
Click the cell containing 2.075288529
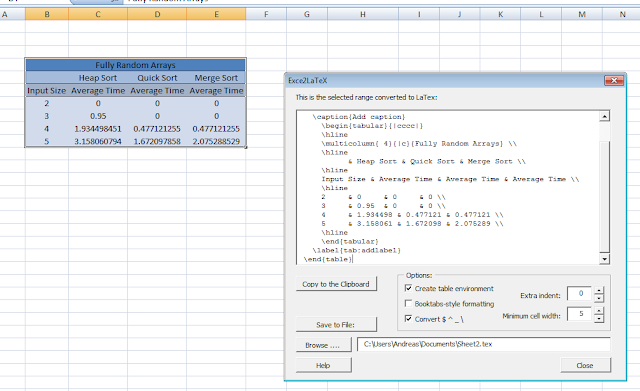coord(216,141)
